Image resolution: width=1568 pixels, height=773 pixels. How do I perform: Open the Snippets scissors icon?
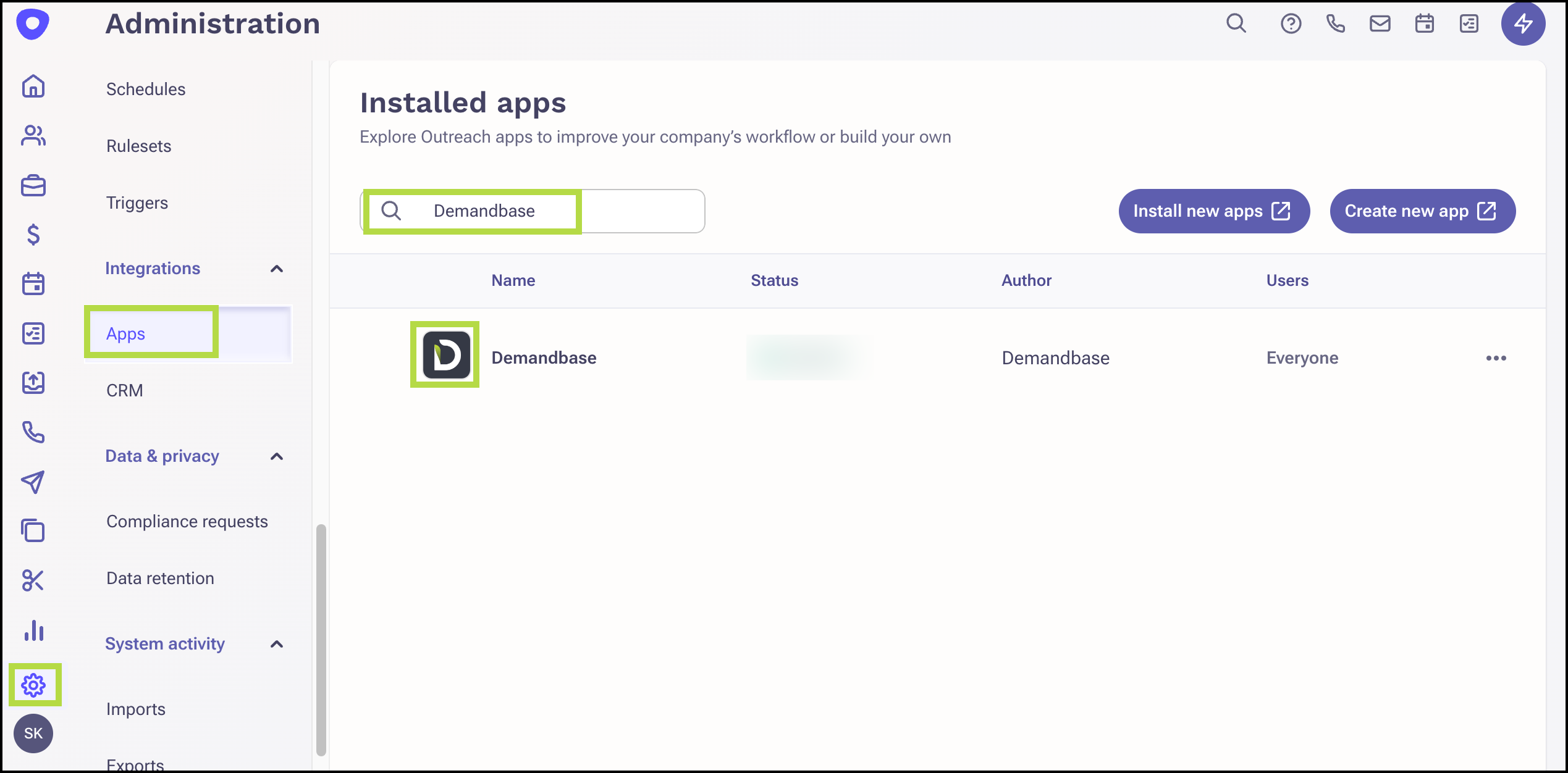[x=33, y=580]
